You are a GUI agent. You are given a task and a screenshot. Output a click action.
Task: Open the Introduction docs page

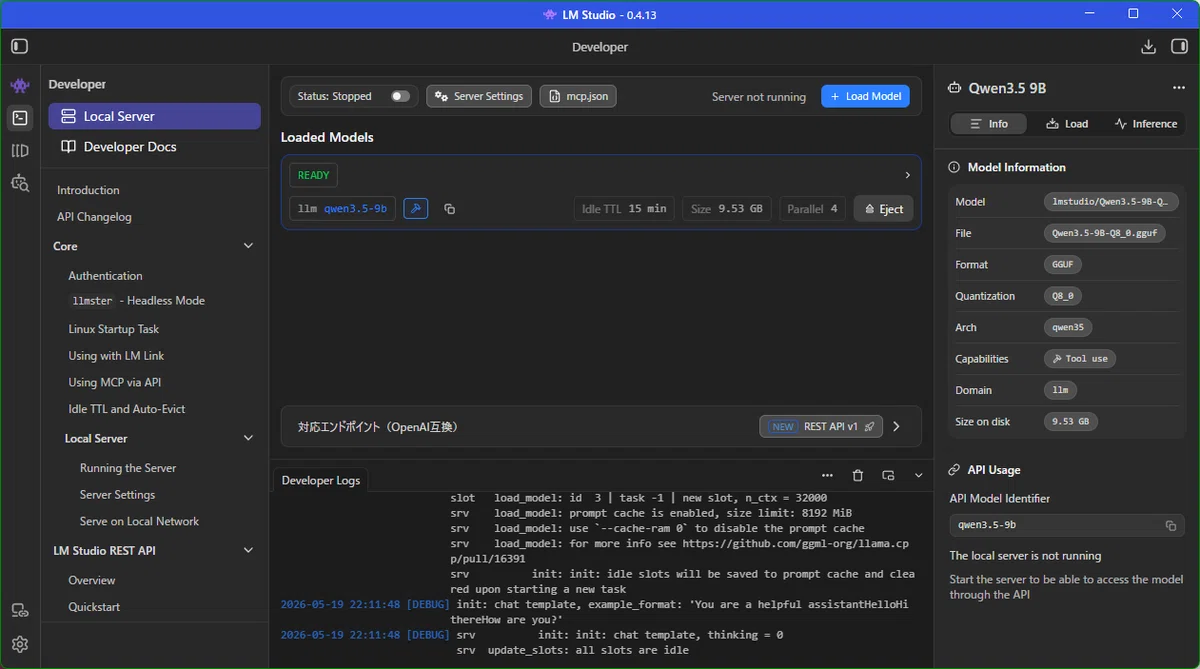(x=88, y=190)
